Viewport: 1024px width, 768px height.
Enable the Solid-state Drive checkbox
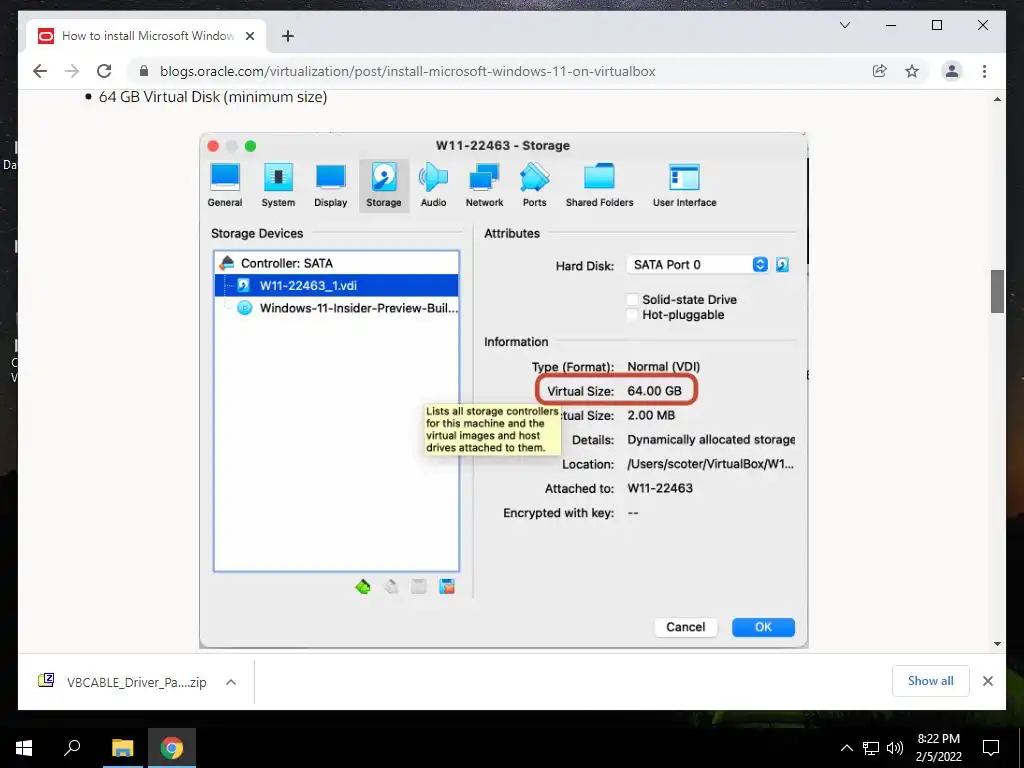(x=632, y=300)
